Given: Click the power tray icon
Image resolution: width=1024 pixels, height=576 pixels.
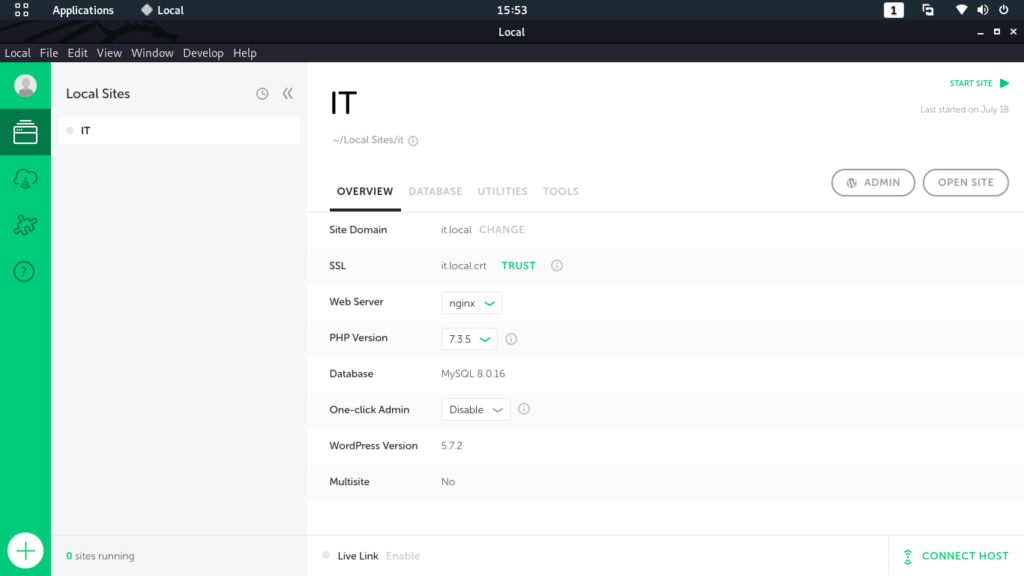Looking at the screenshot, I should pyautogui.click(x=1004, y=10).
